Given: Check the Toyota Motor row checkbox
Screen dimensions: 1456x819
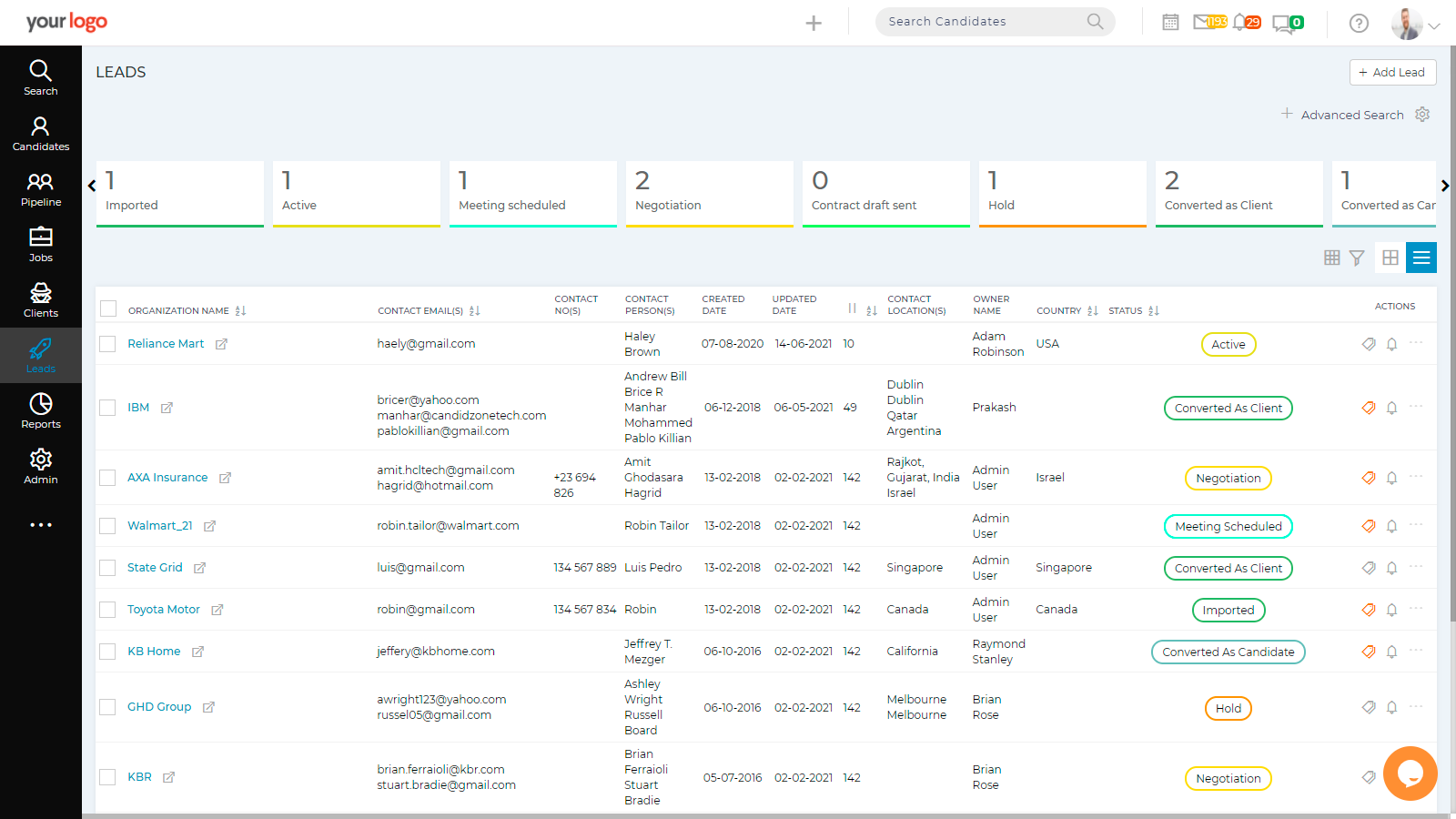Looking at the screenshot, I should pyautogui.click(x=107, y=610).
